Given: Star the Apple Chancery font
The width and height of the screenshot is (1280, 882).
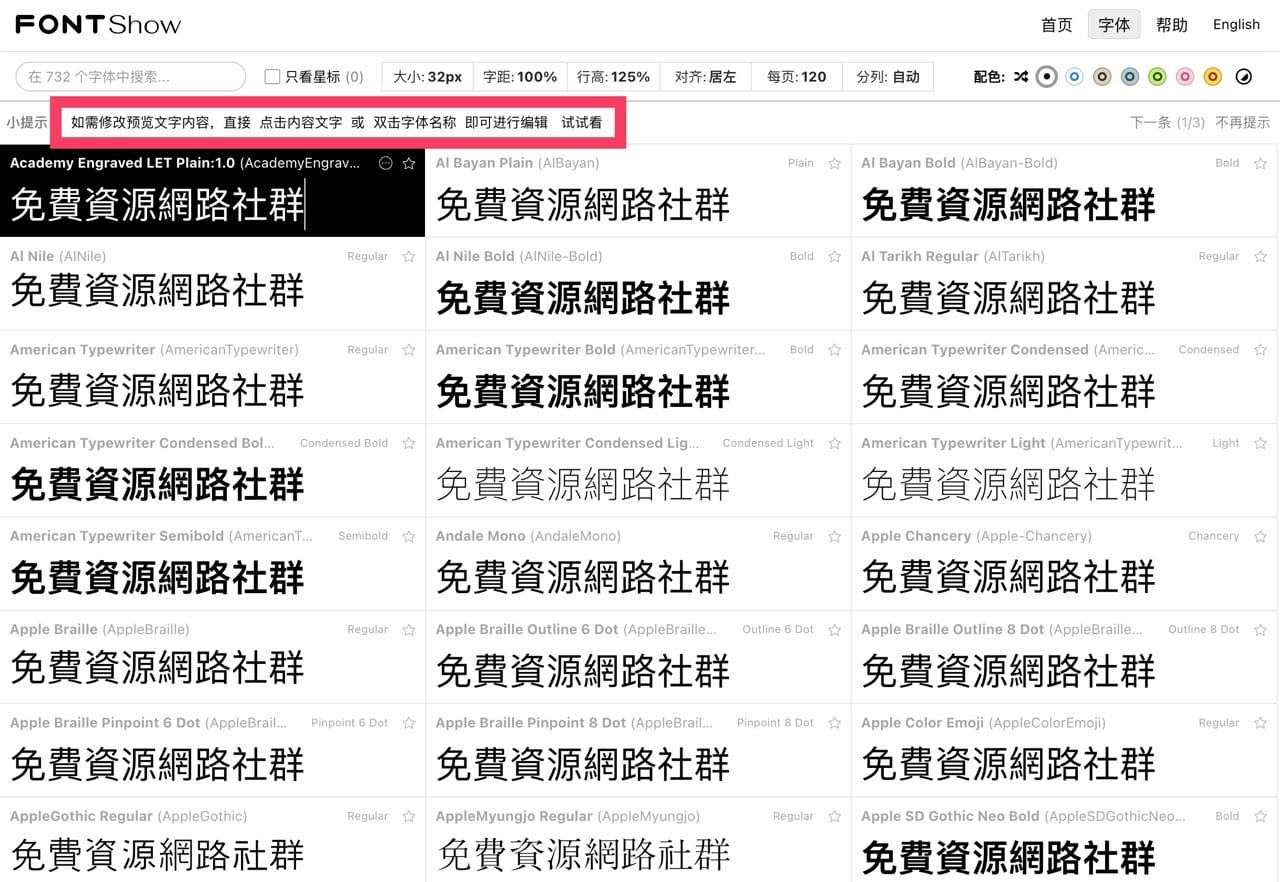Looking at the screenshot, I should click(1260, 537).
